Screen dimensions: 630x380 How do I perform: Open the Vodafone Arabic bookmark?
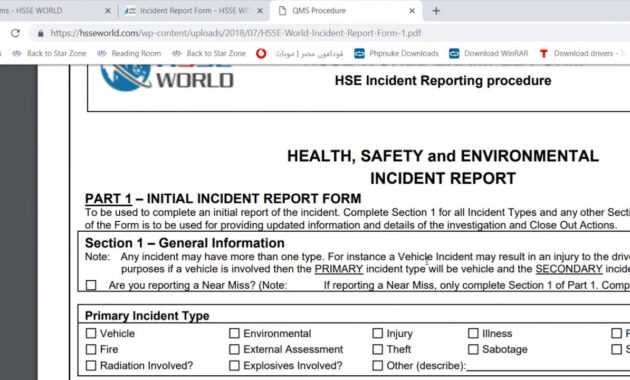coord(300,53)
